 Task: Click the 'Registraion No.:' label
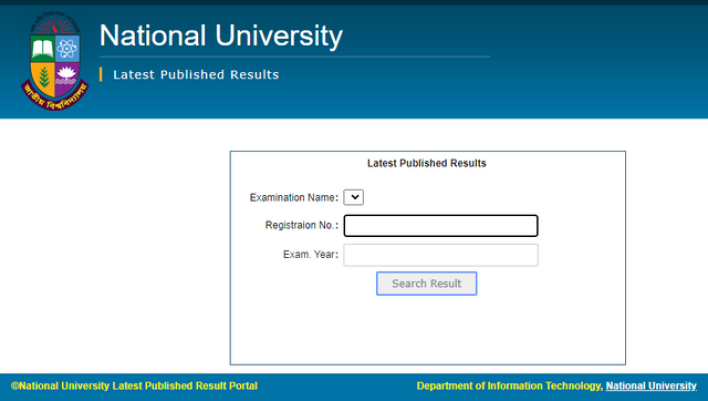[x=302, y=225]
